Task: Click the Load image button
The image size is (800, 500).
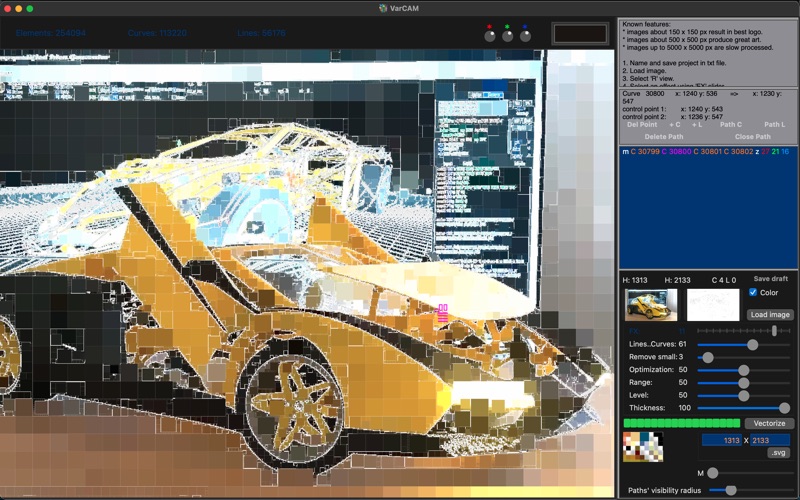Action: click(x=770, y=314)
